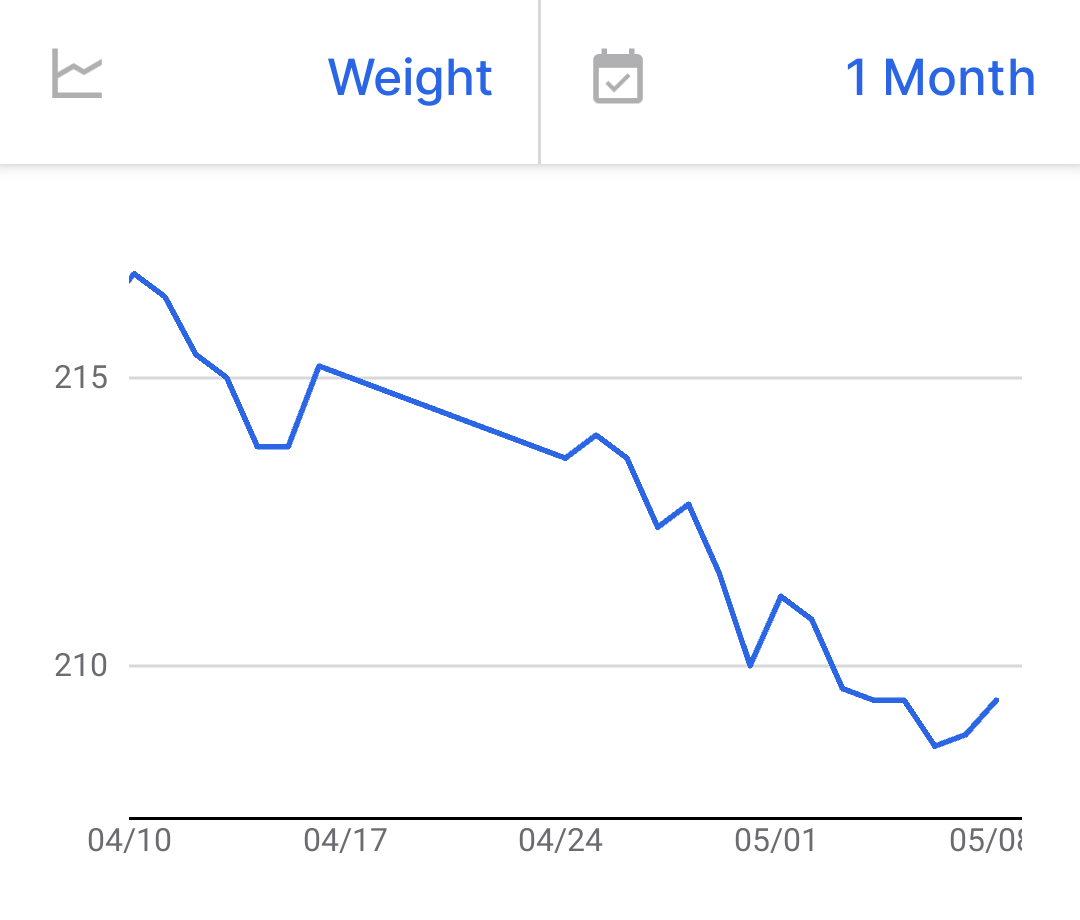The width and height of the screenshot is (1080, 920).
Task: Click the peak near 04/17 on the line
Action: 319,366
